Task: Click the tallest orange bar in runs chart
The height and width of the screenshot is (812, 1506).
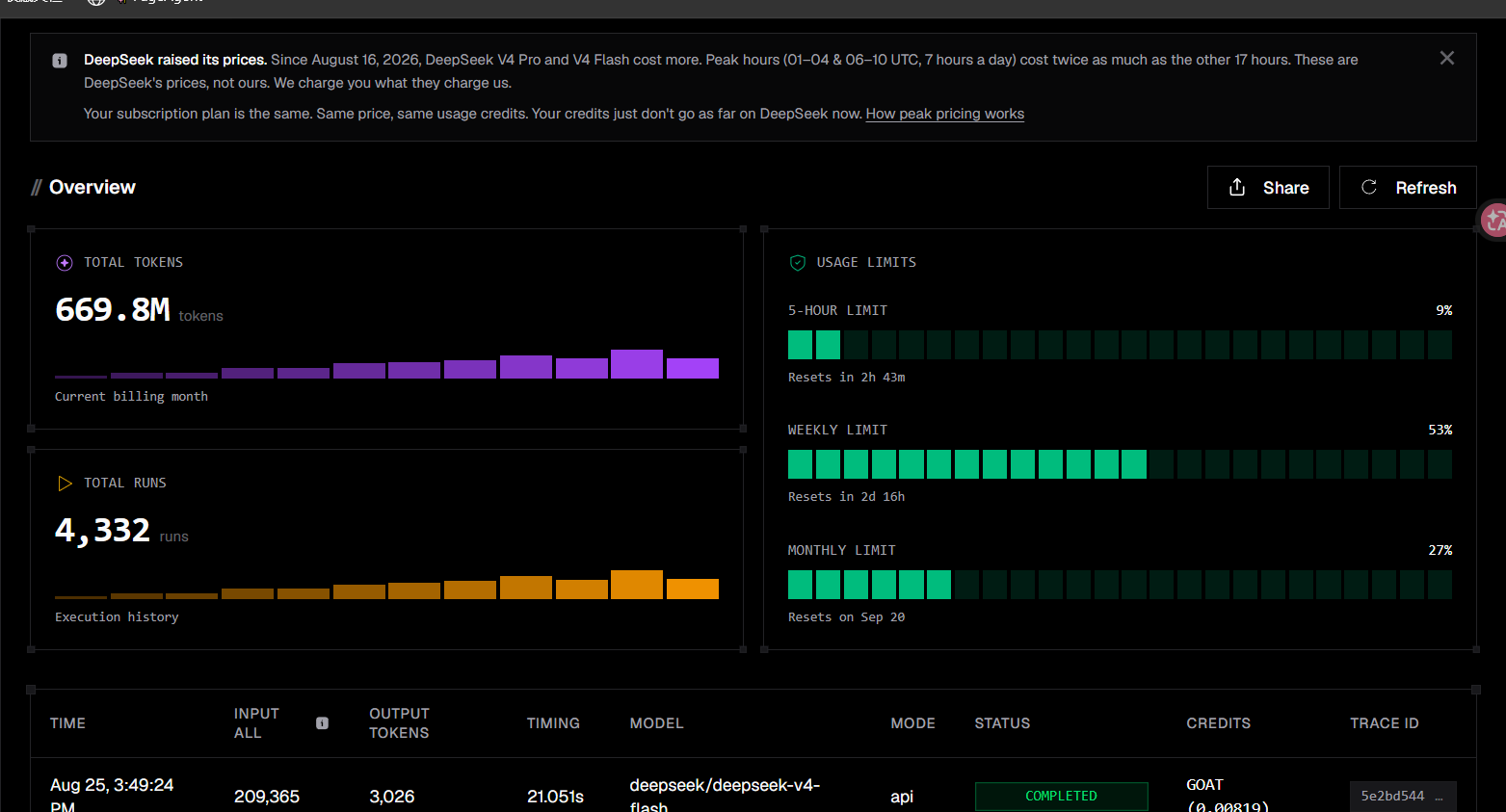Action: coord(637,585)
